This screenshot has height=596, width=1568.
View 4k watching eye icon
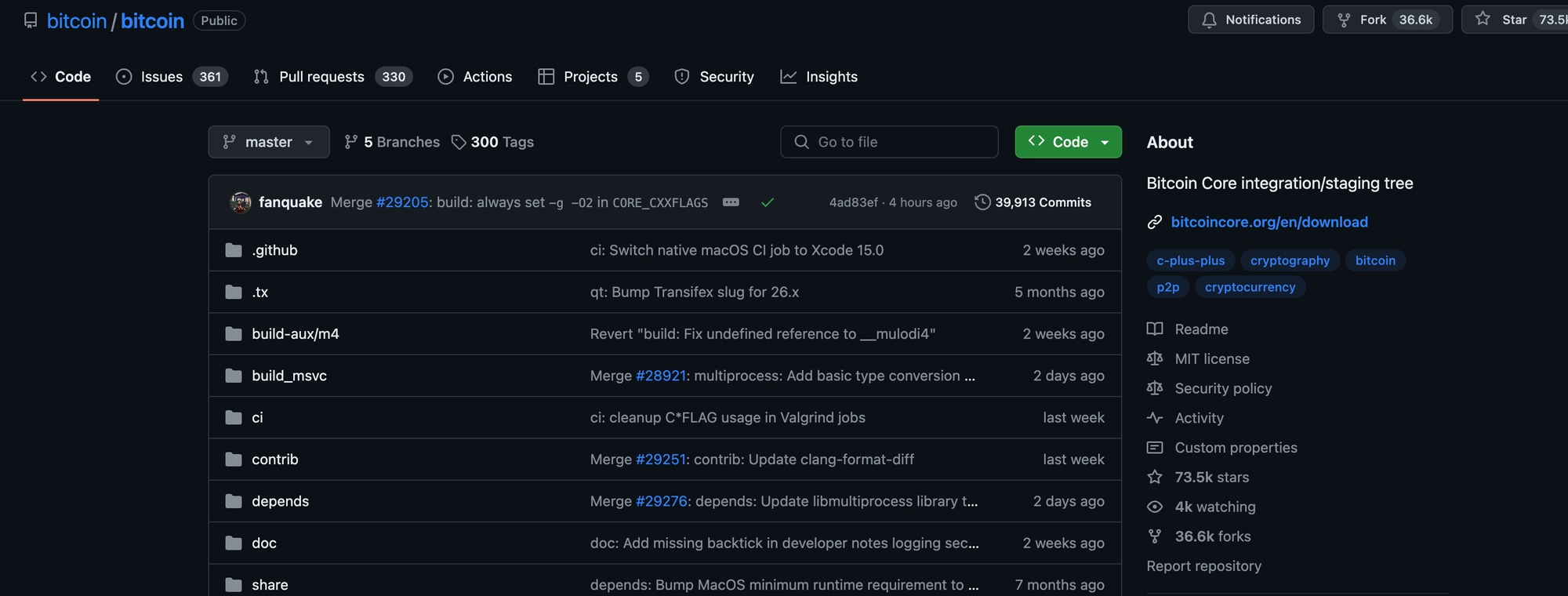(1155, 507)
